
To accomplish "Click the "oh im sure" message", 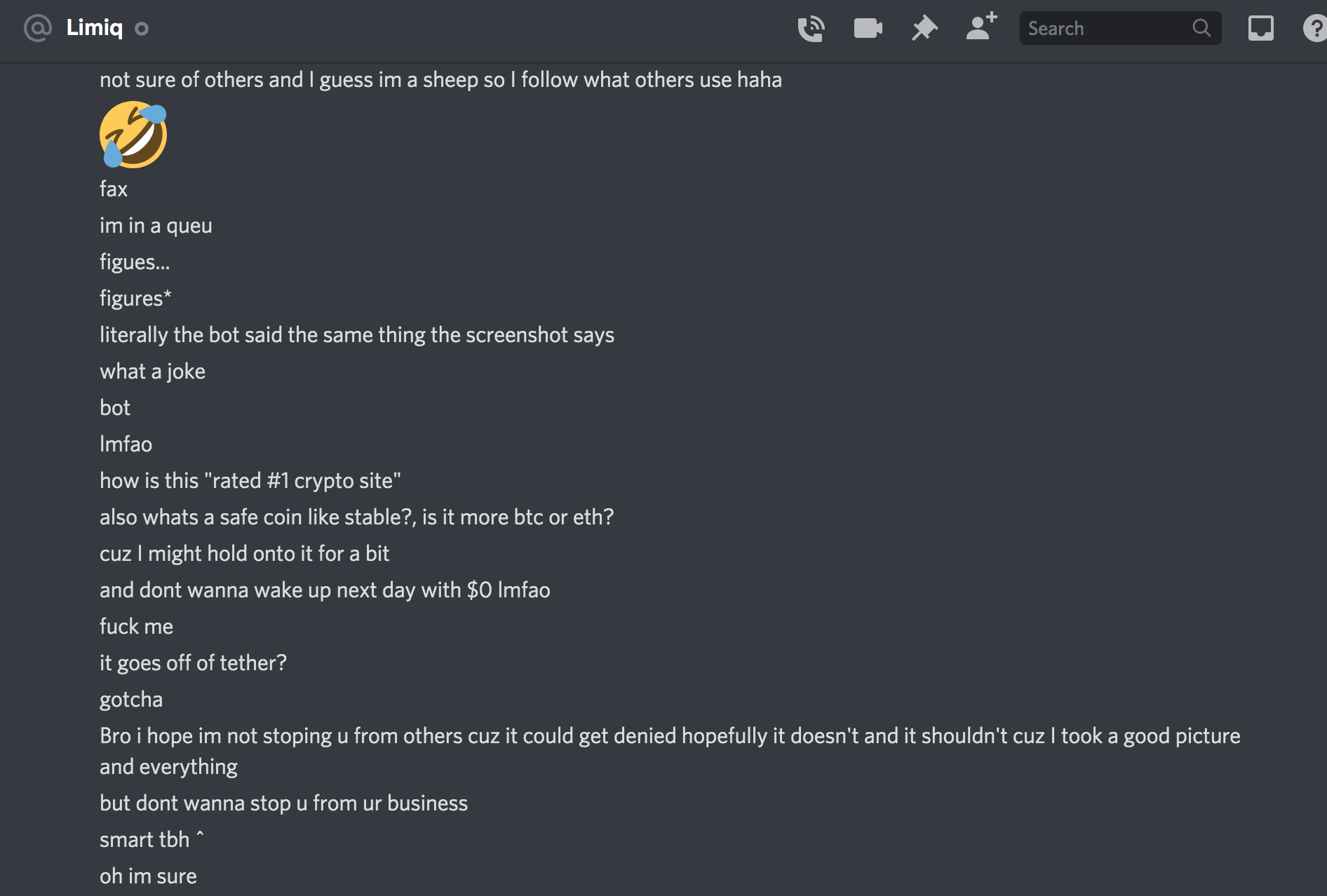I will click(148, 876).
